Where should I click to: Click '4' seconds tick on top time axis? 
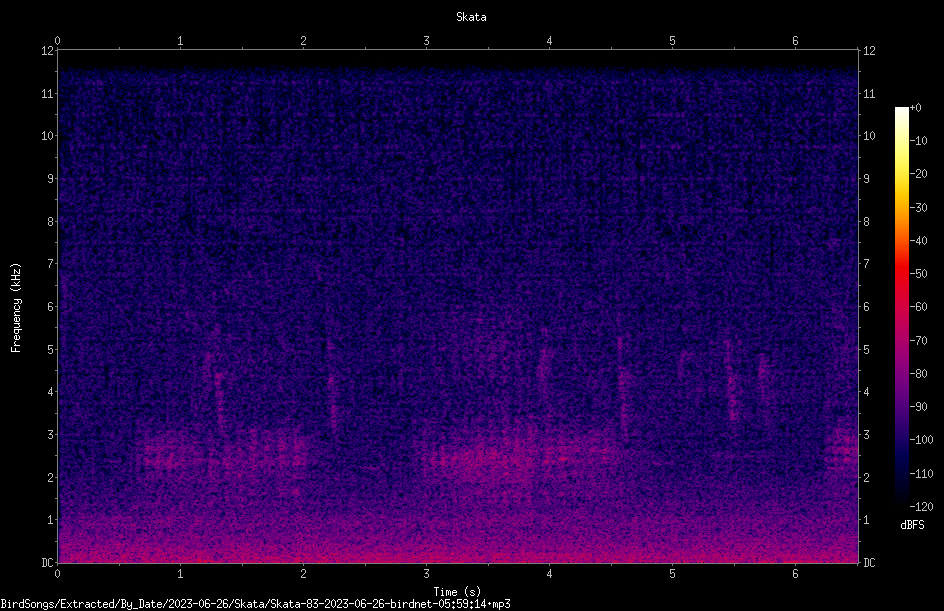pos(549,41)
